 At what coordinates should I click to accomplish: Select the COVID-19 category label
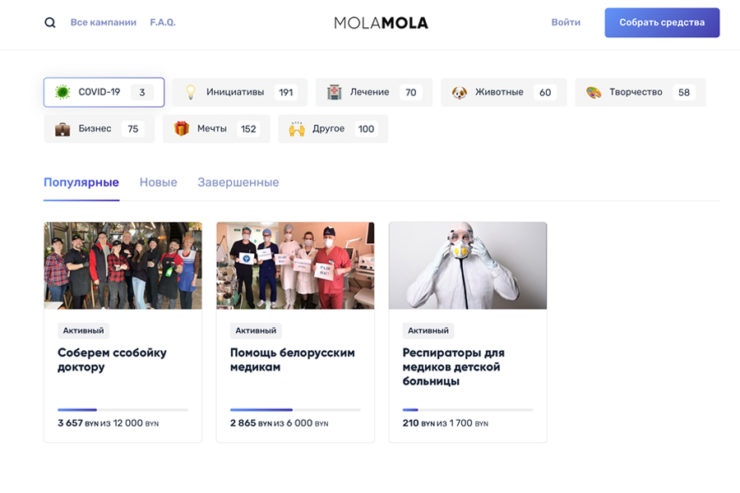(x=99, y=92)
